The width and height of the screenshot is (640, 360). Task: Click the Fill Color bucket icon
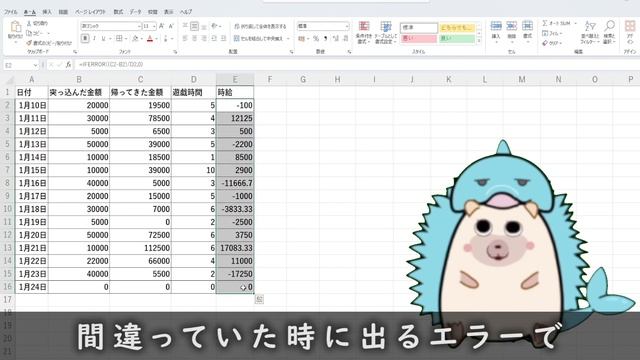[136, 38]
